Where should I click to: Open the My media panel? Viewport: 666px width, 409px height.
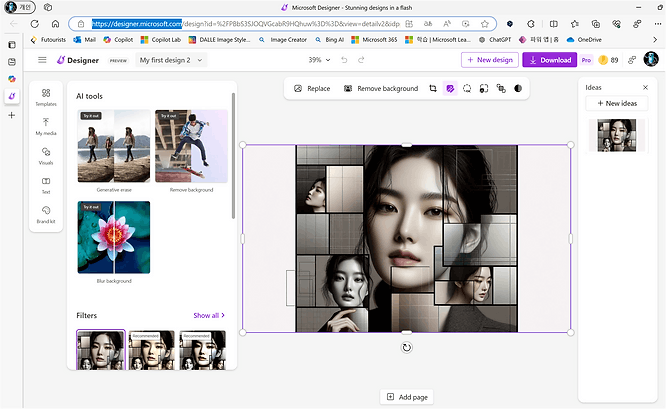pyautogui.click(x=46, y=125)
